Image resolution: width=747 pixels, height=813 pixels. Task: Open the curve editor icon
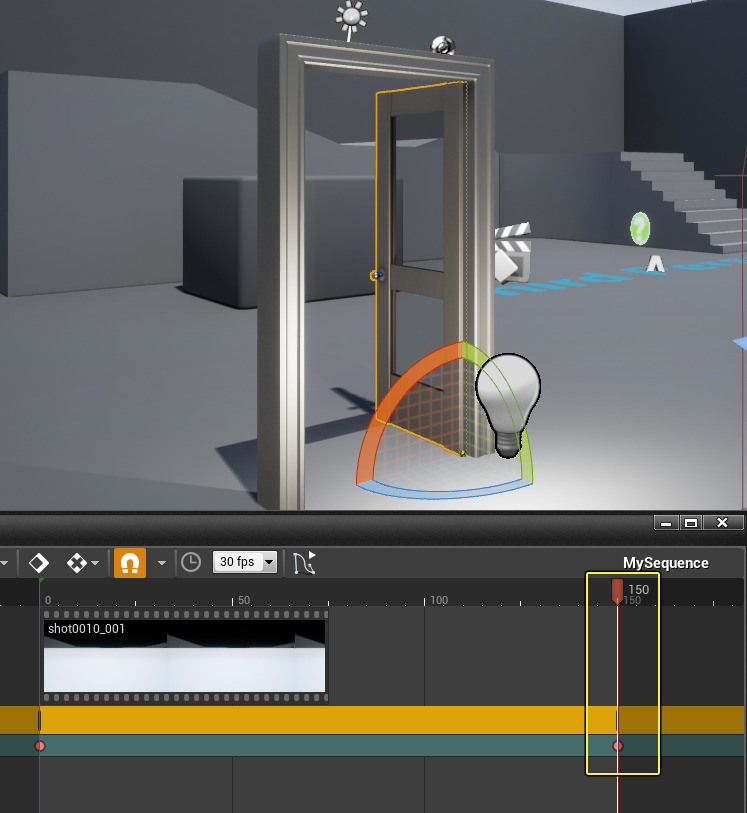pos(304,563)
